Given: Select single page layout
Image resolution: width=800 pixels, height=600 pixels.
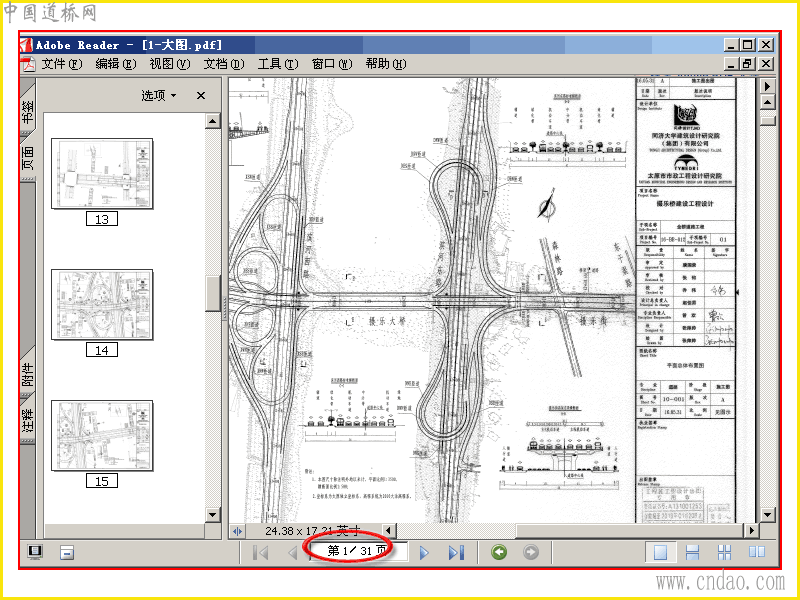Looking at the screenshot, I should (x=660, y=553).
